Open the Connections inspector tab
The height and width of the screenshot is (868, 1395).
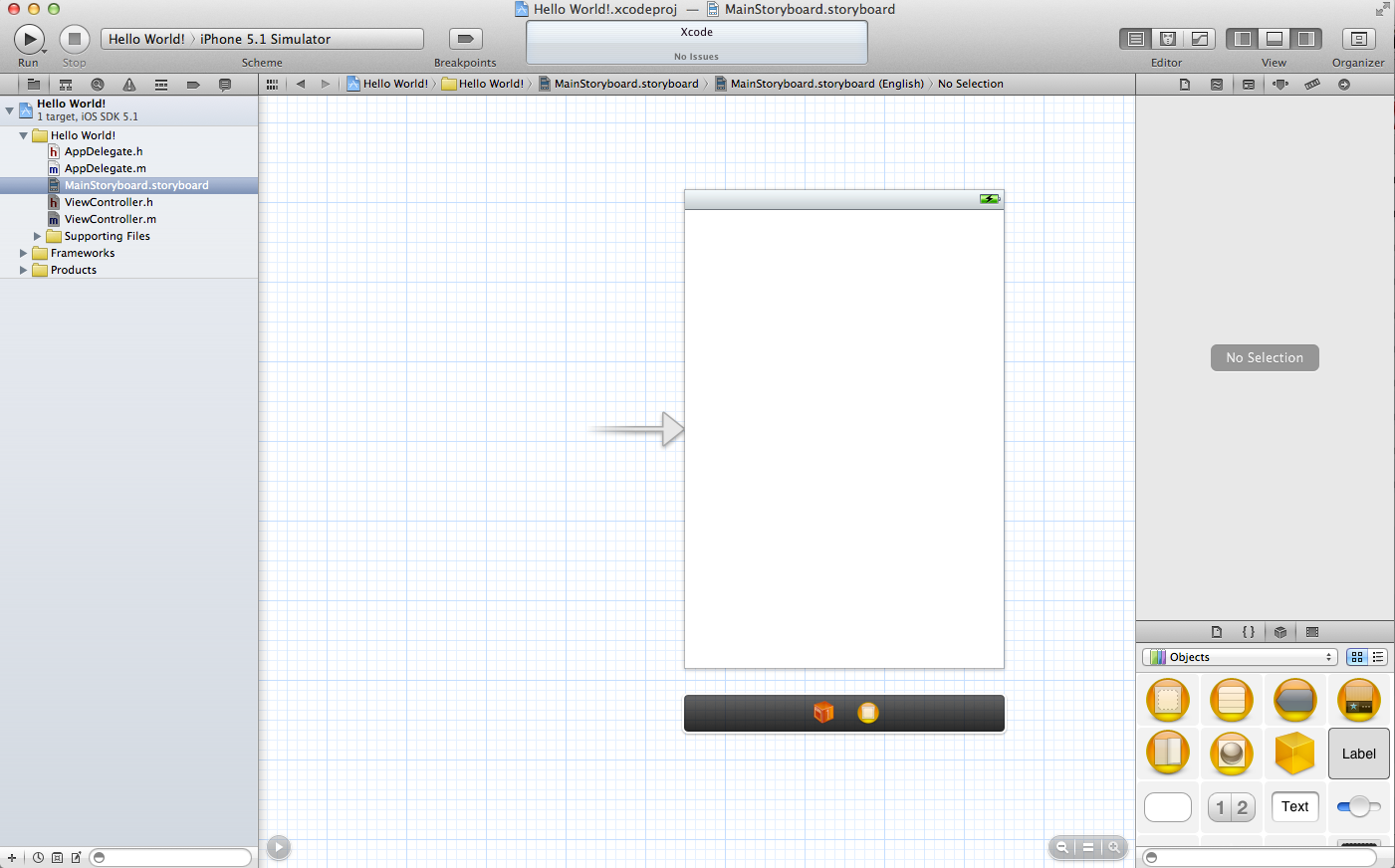coord(1344,85)
